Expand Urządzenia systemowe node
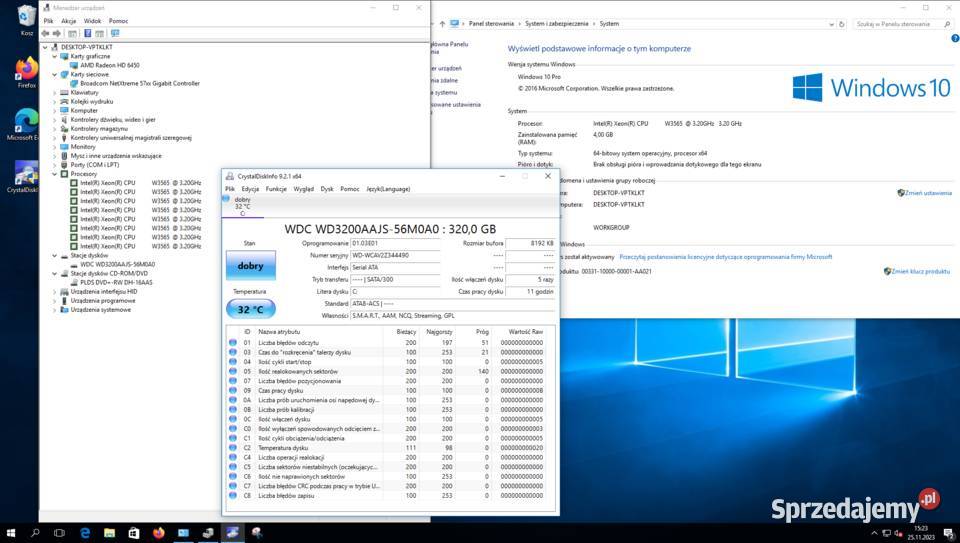The image size is (960, 543). pyautogui.click(x=54, y=310)
